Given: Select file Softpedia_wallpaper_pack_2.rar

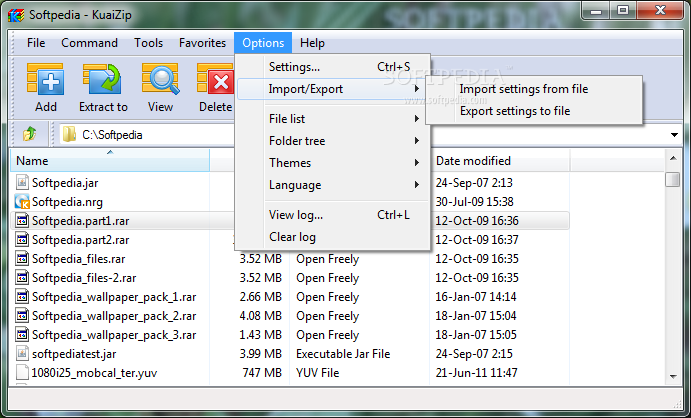Looking at the screenshot, I should (114, 316).
